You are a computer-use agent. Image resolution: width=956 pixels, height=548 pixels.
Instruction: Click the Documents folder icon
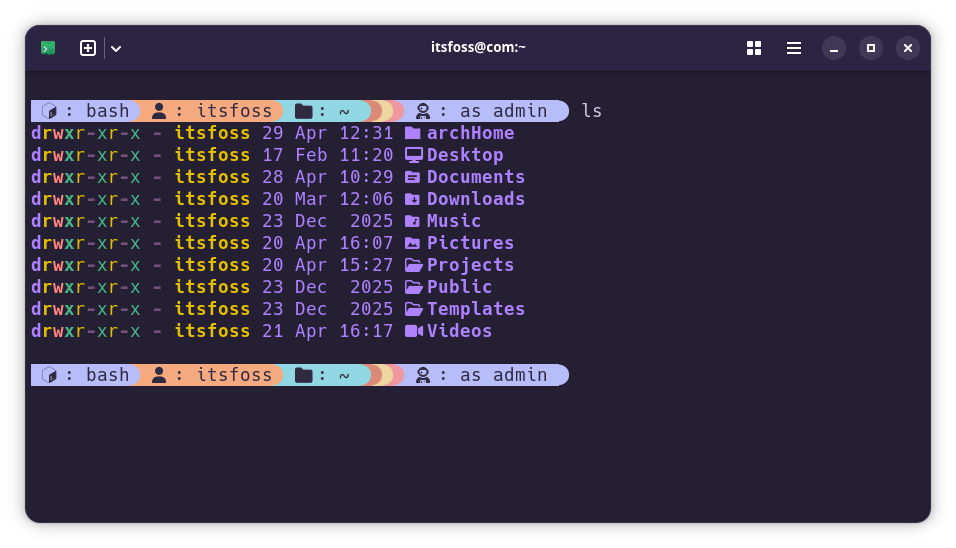tap(413, 177)
